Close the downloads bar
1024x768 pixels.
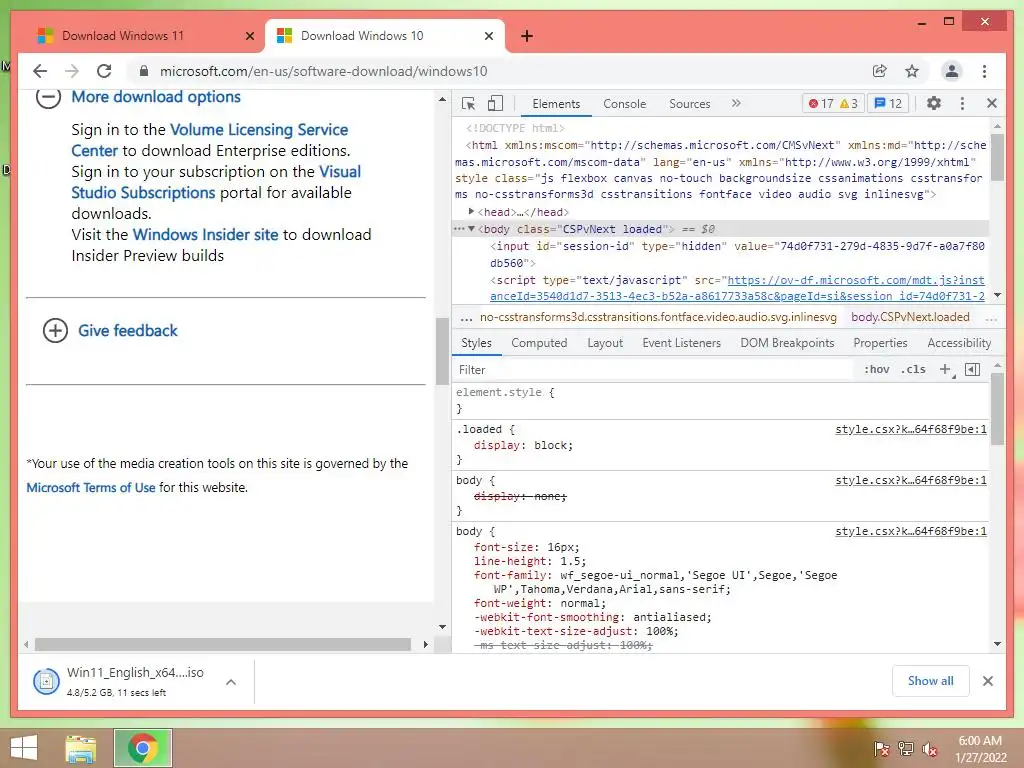click(987, 681)
